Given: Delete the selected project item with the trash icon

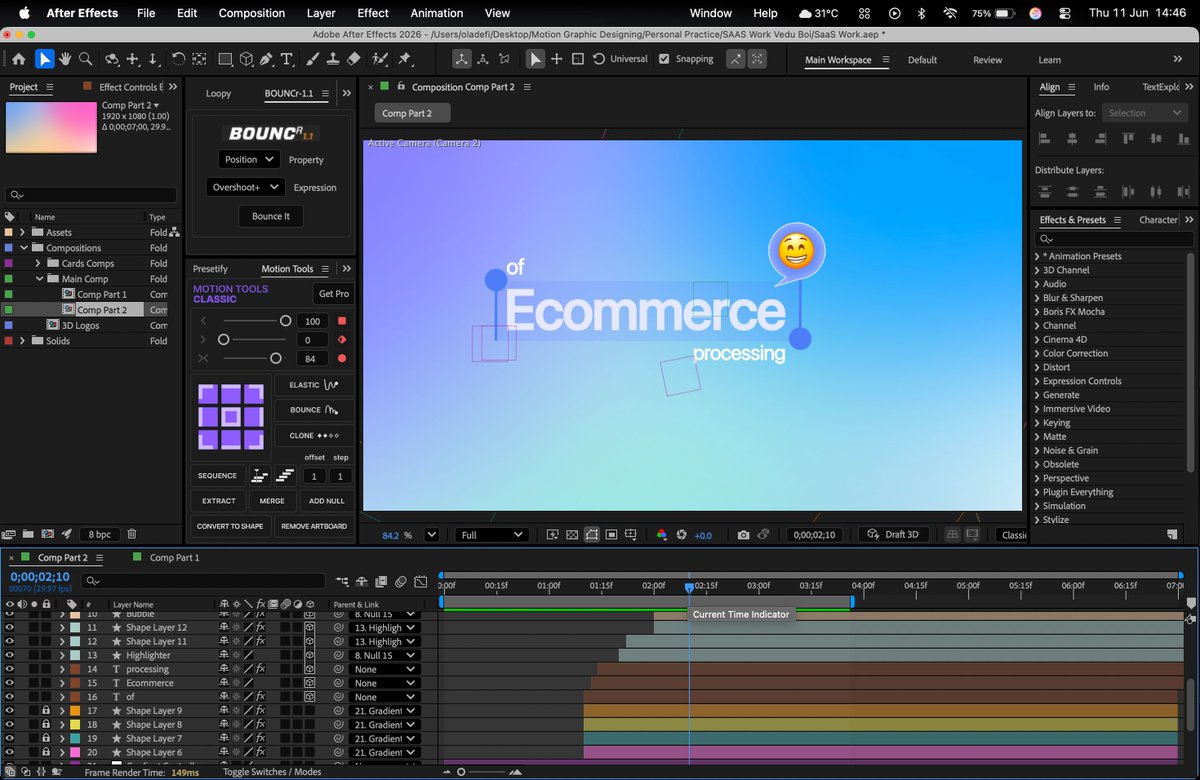Looking at the screenshot, I should [x=131, y=535].
